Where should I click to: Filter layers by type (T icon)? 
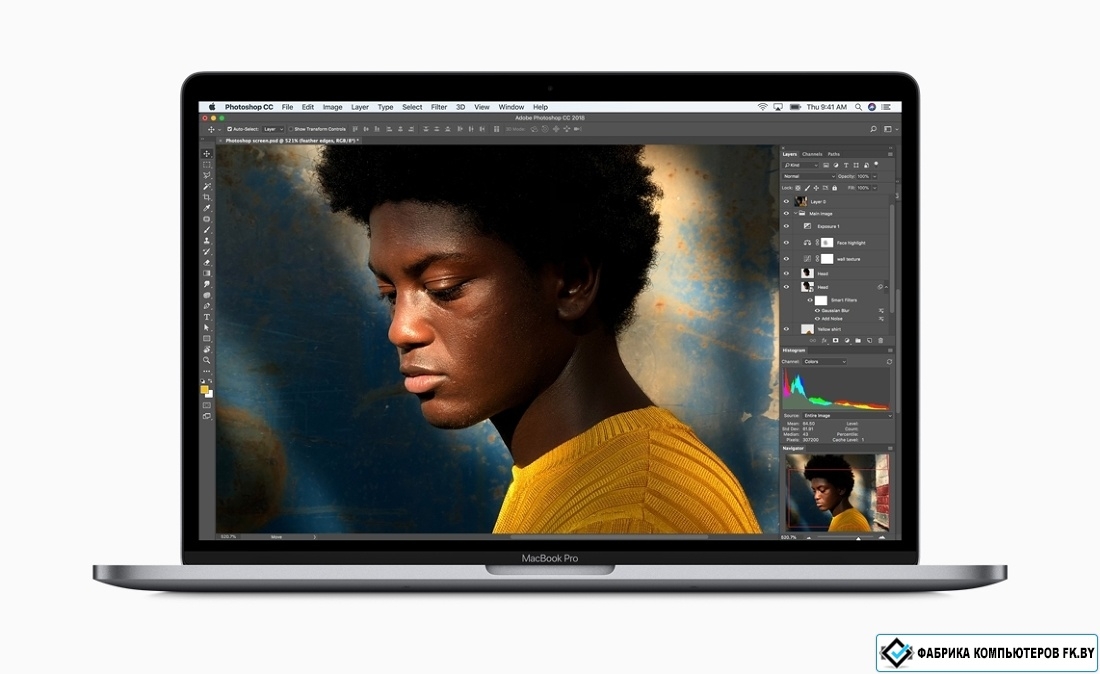click(846, 166)
